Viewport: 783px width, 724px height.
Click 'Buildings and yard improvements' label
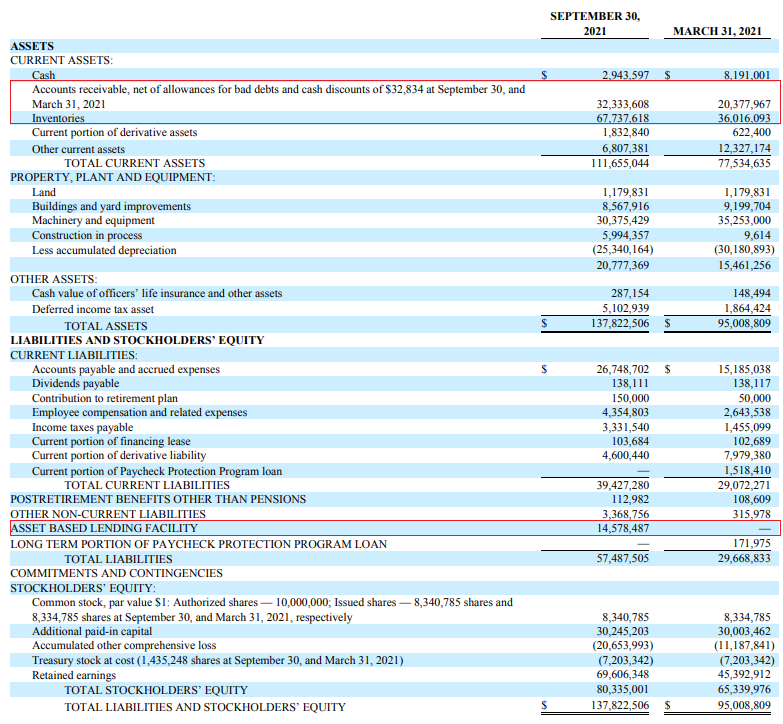pyautogui.click(x=111, y=206)
